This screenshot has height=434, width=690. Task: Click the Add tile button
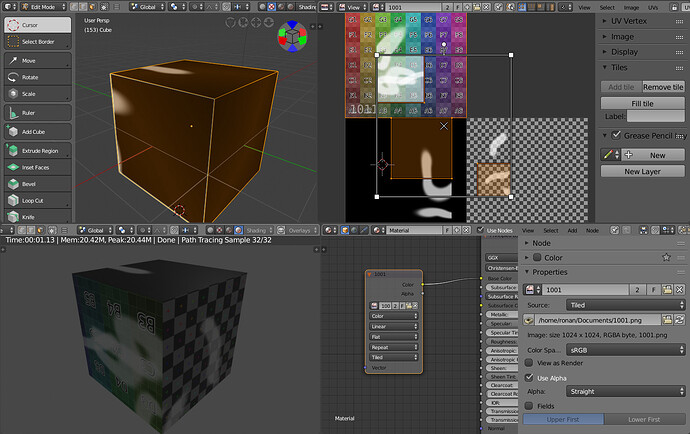[x=621, y=87]
